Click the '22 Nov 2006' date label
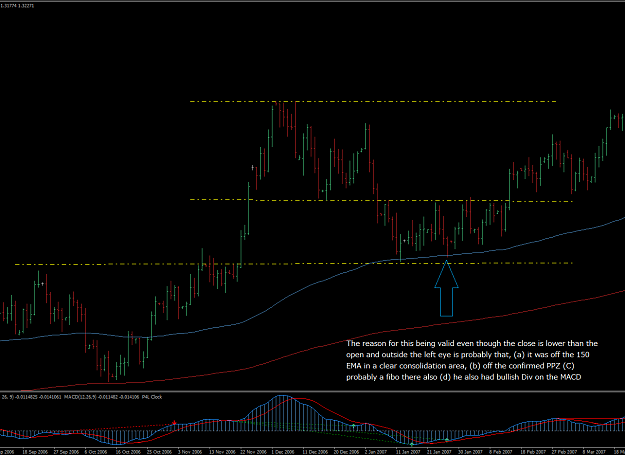This screenshot has height=455, width=625. pos(254,452)
